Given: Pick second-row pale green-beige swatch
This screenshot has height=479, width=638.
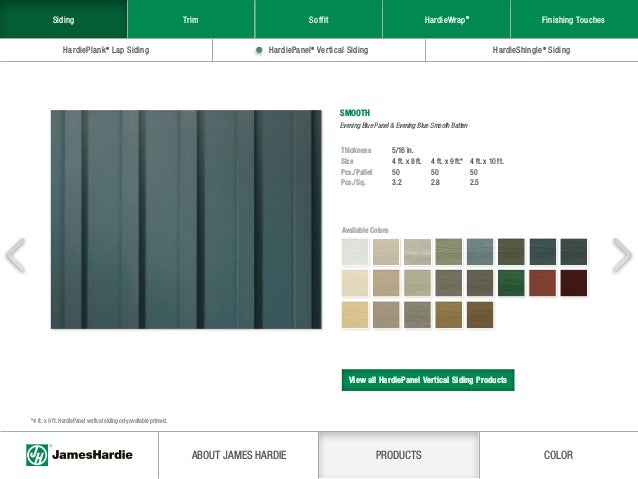Looking at the screenshot, I should pos(417,283).
